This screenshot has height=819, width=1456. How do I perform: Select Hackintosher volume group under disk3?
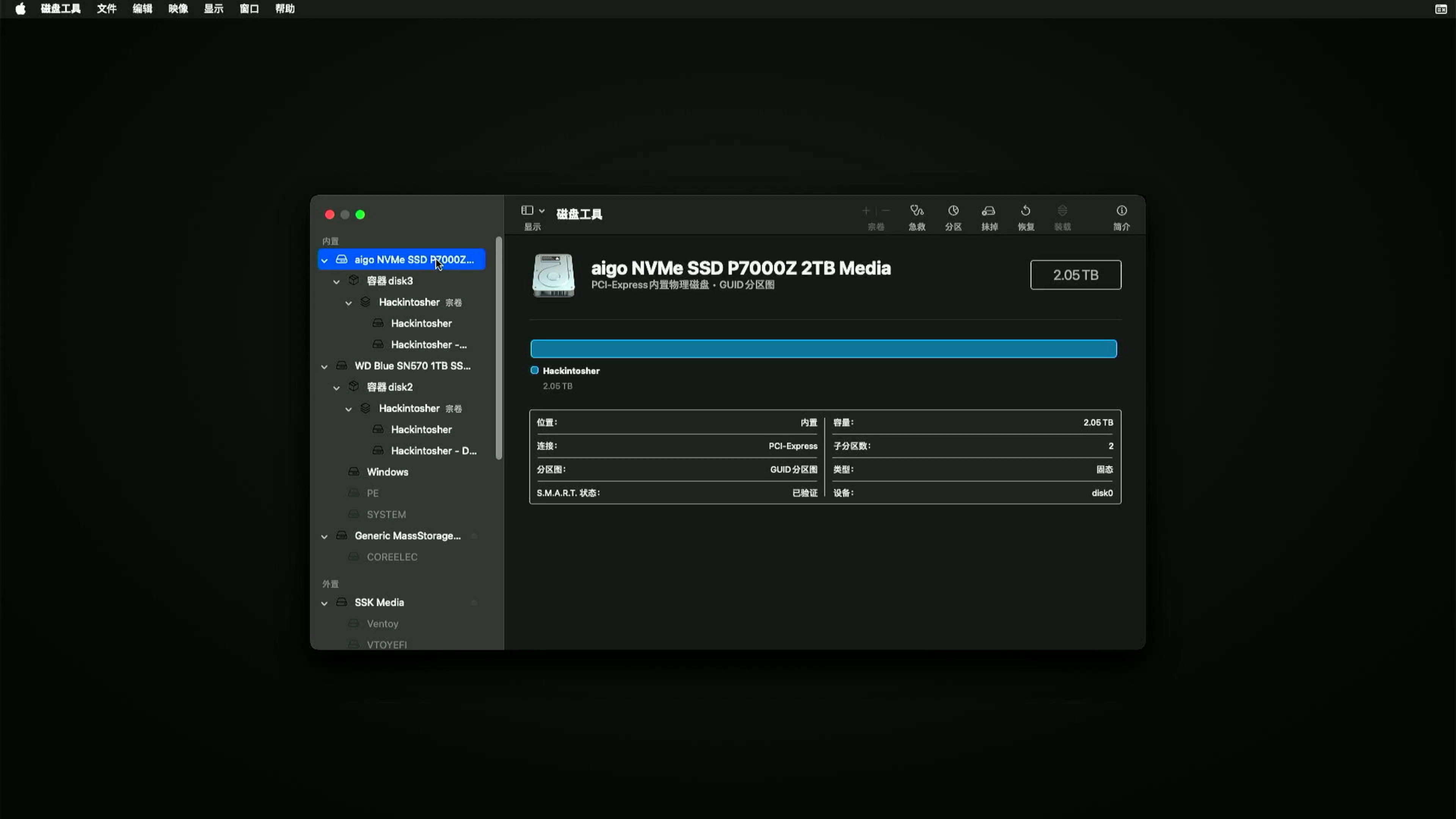[401, 303]
